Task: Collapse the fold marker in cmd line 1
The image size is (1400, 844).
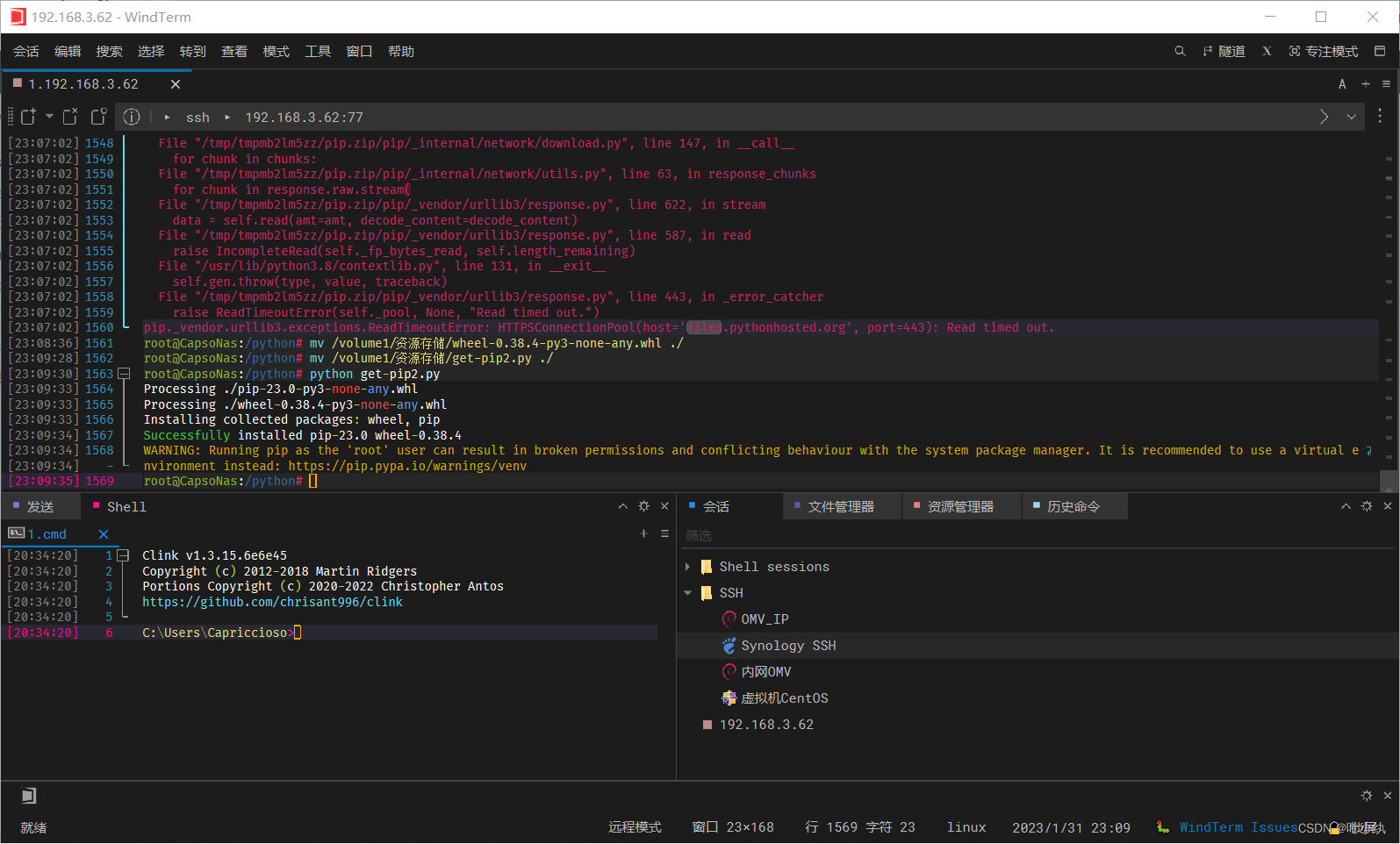Action: coord(123,555)
